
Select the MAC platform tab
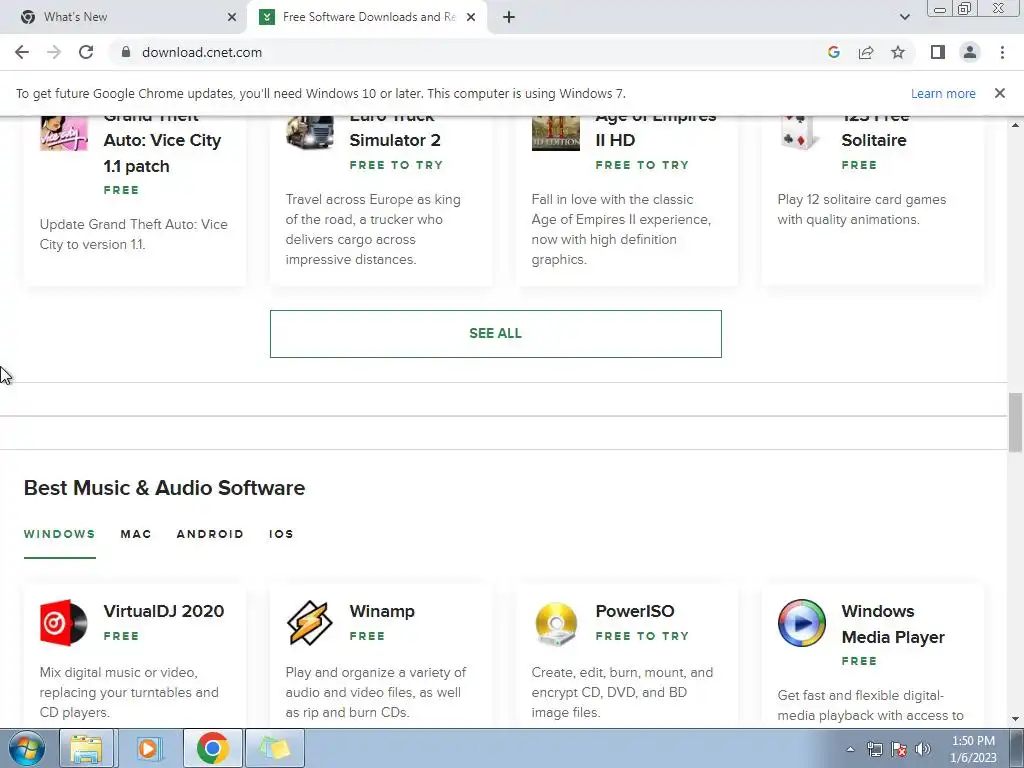pos(136,534)
